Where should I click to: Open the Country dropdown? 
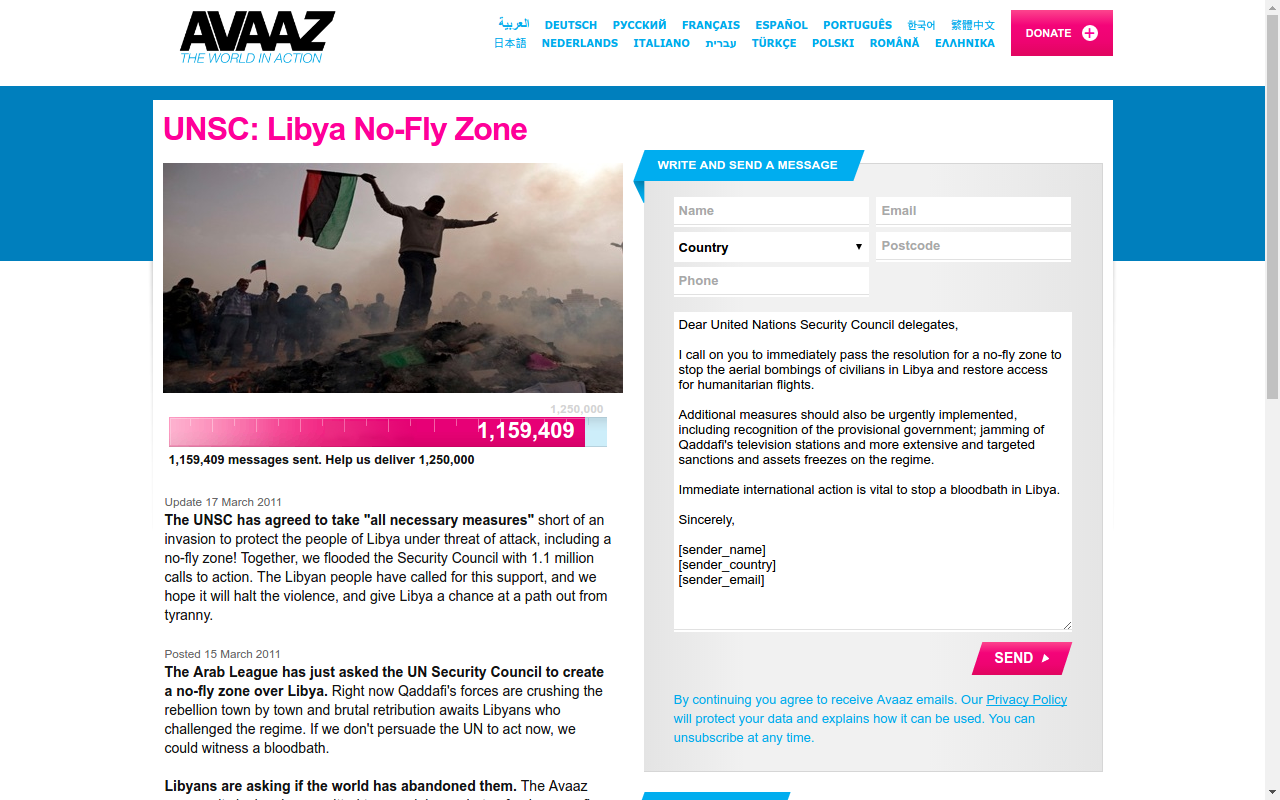pos(771,247)
